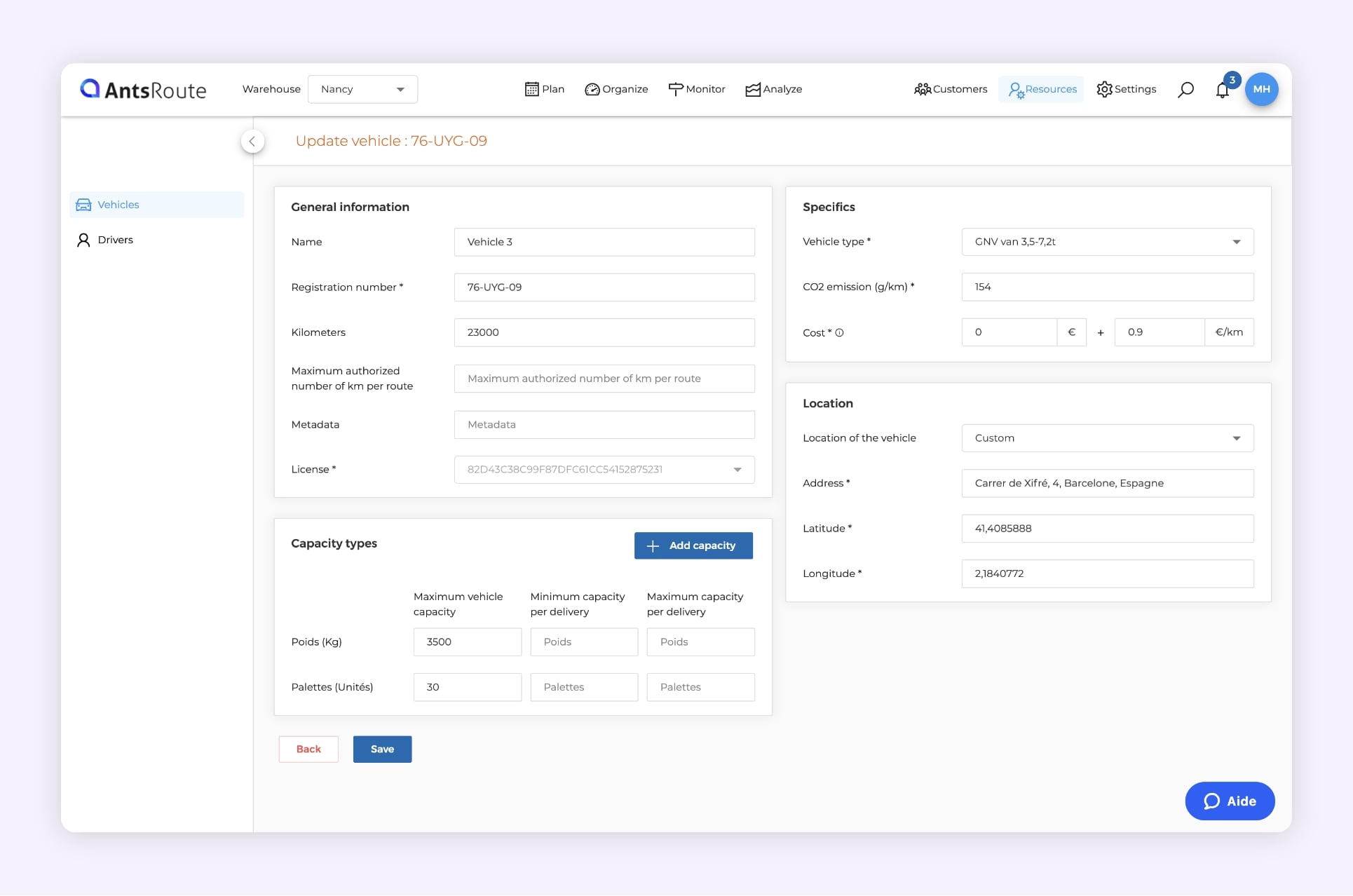Click the Kilometers input field

pyautogui.click(x=604, y=332)
